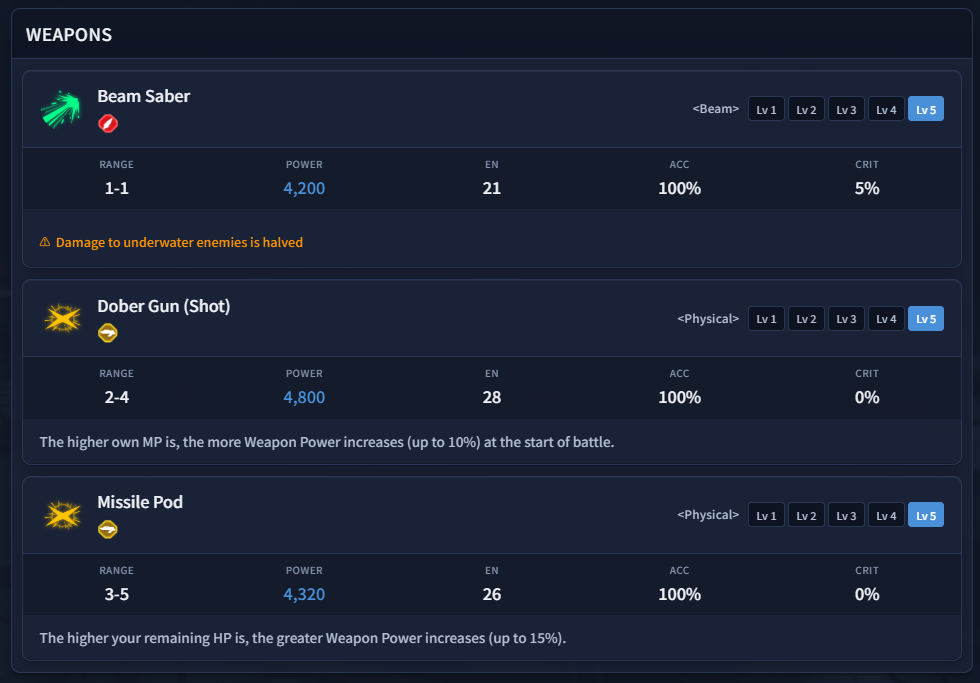Click the yellow ranged badge under Missile Pod

(108, 529)
